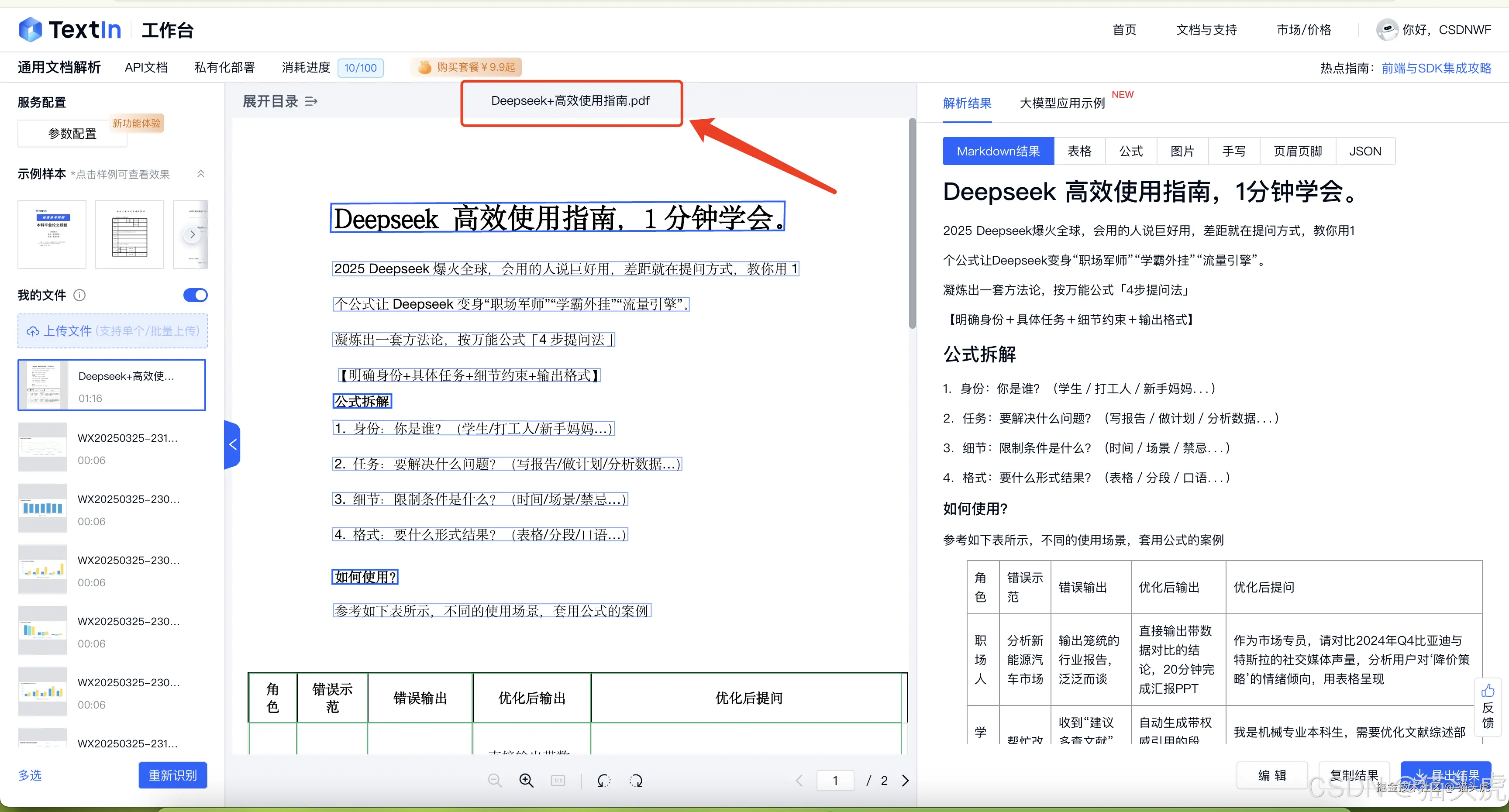Click the info icon beside 我的文件
This screenshot has width=1509, height=812.
(80, 295)
